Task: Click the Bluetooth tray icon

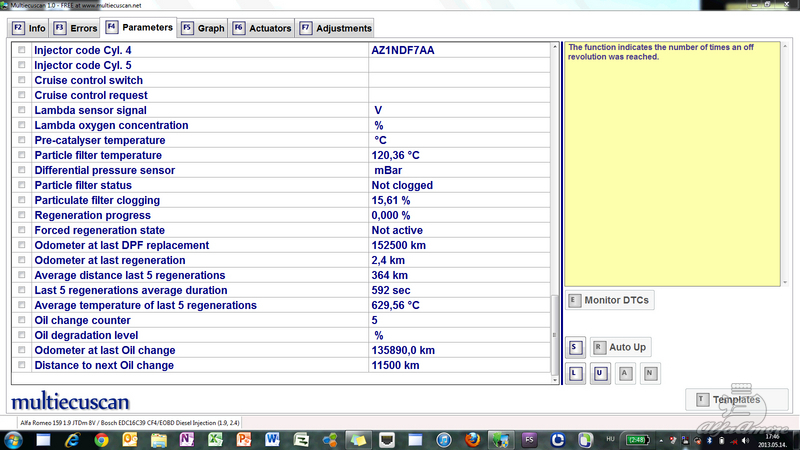Action: [709, 440]
